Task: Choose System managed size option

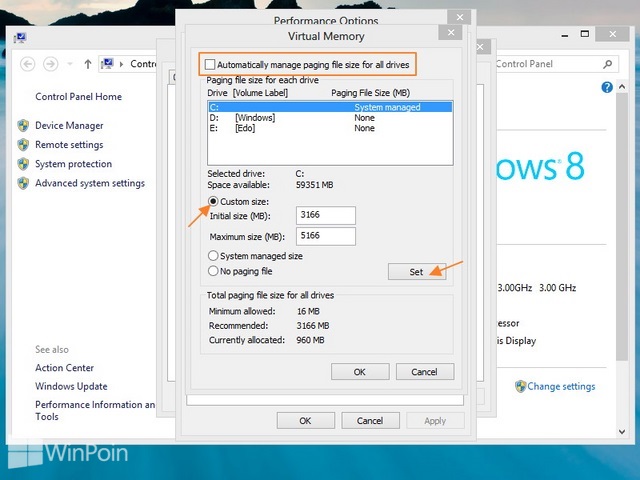Action: 213,256
